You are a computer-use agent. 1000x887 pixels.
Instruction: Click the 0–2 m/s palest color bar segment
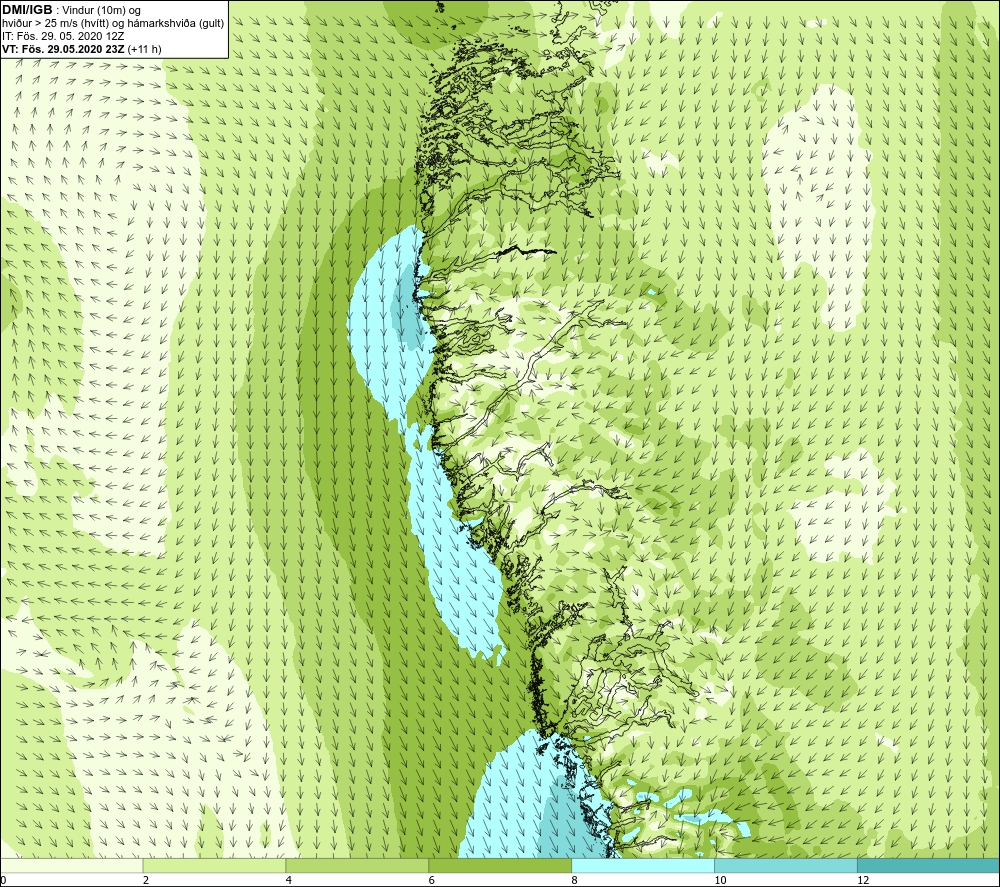coord(71,865)
